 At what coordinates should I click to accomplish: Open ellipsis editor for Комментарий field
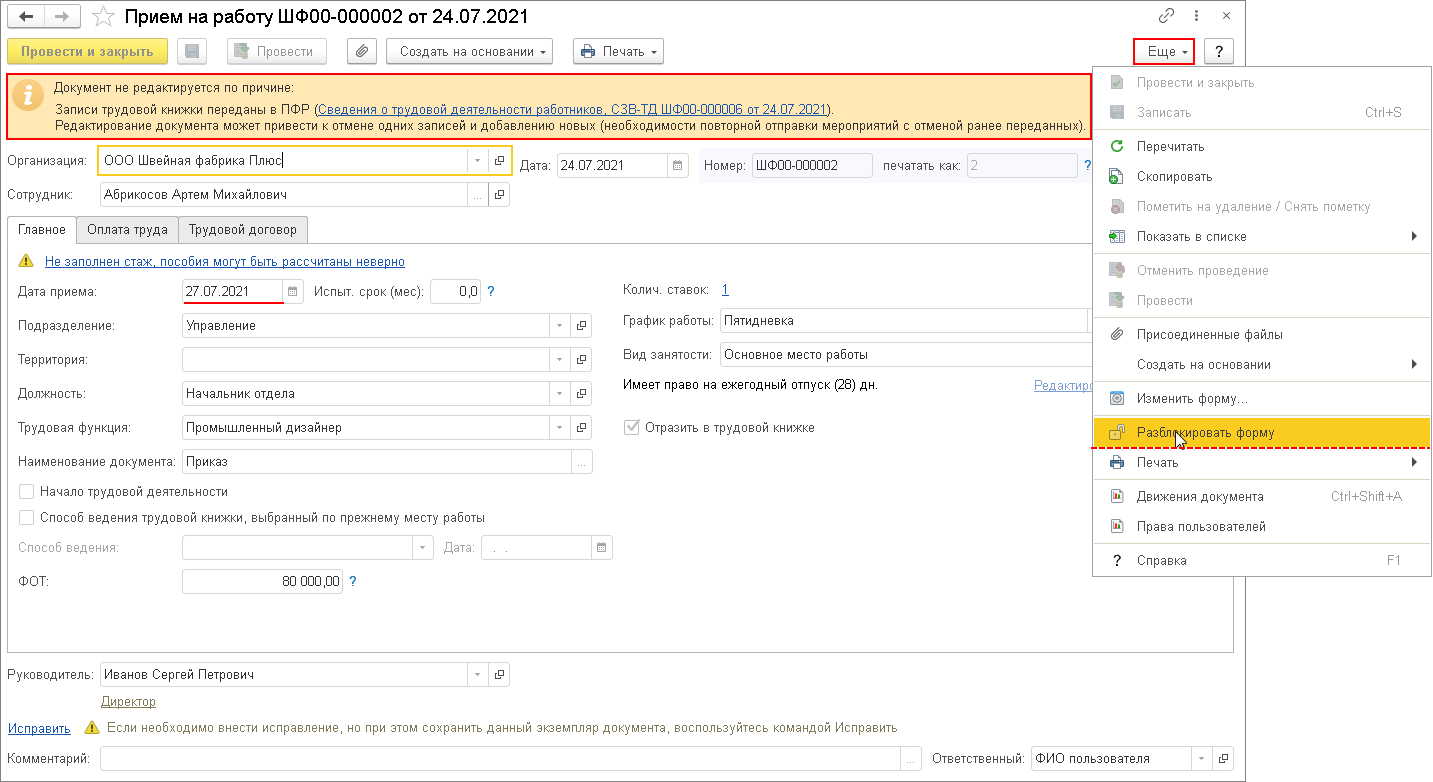tap(911, 759)
